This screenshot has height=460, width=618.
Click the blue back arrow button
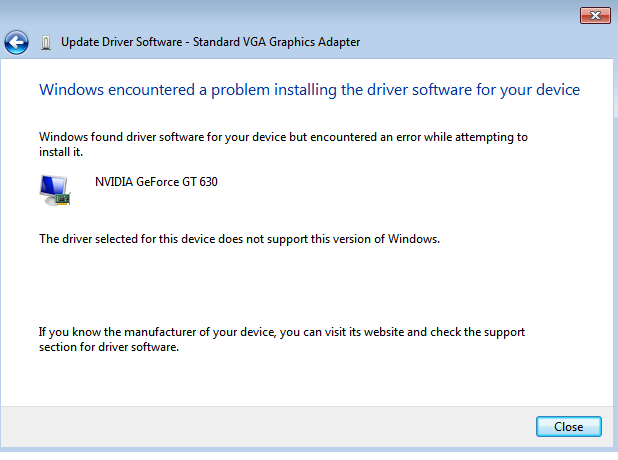pos(16,42)
